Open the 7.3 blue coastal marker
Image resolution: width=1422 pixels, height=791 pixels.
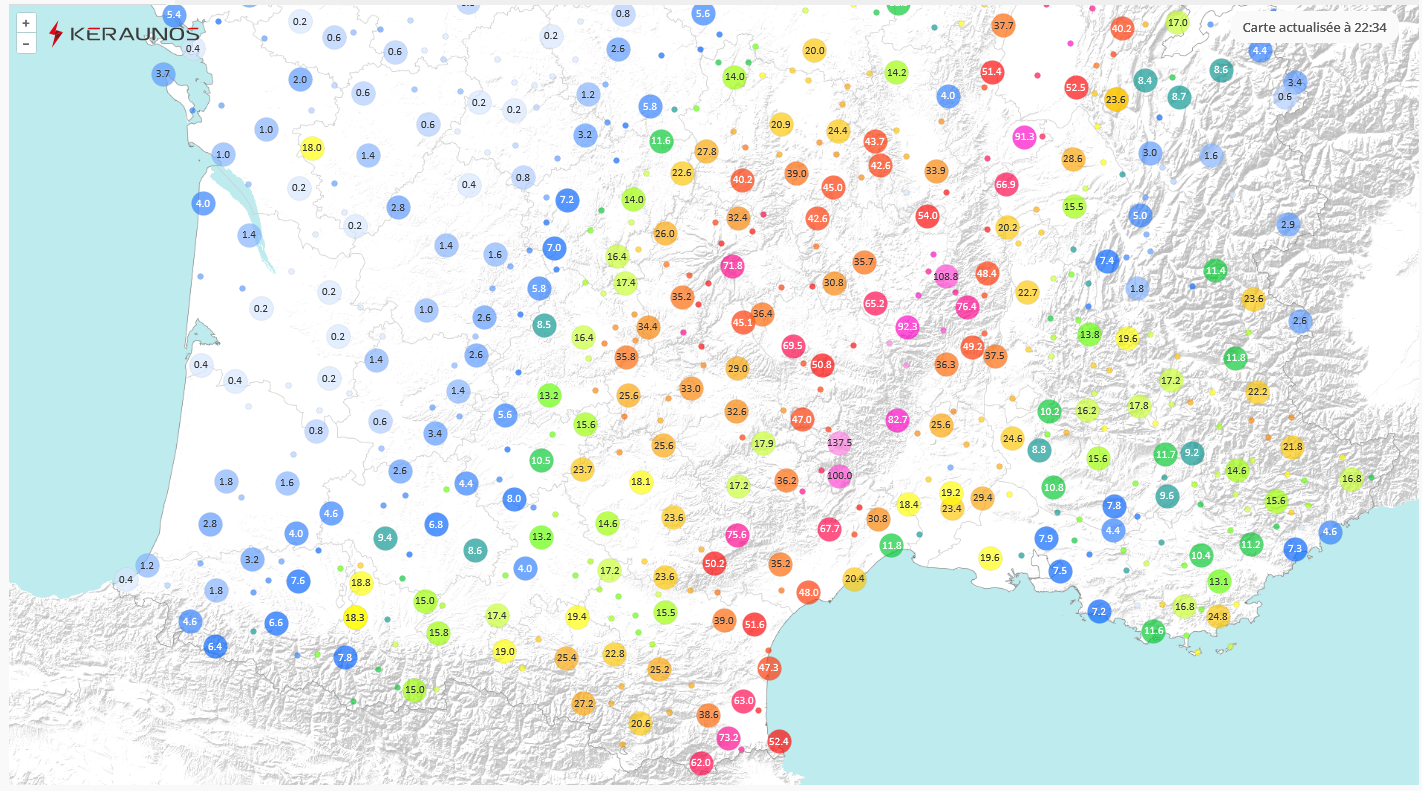tap(1295, 548)
